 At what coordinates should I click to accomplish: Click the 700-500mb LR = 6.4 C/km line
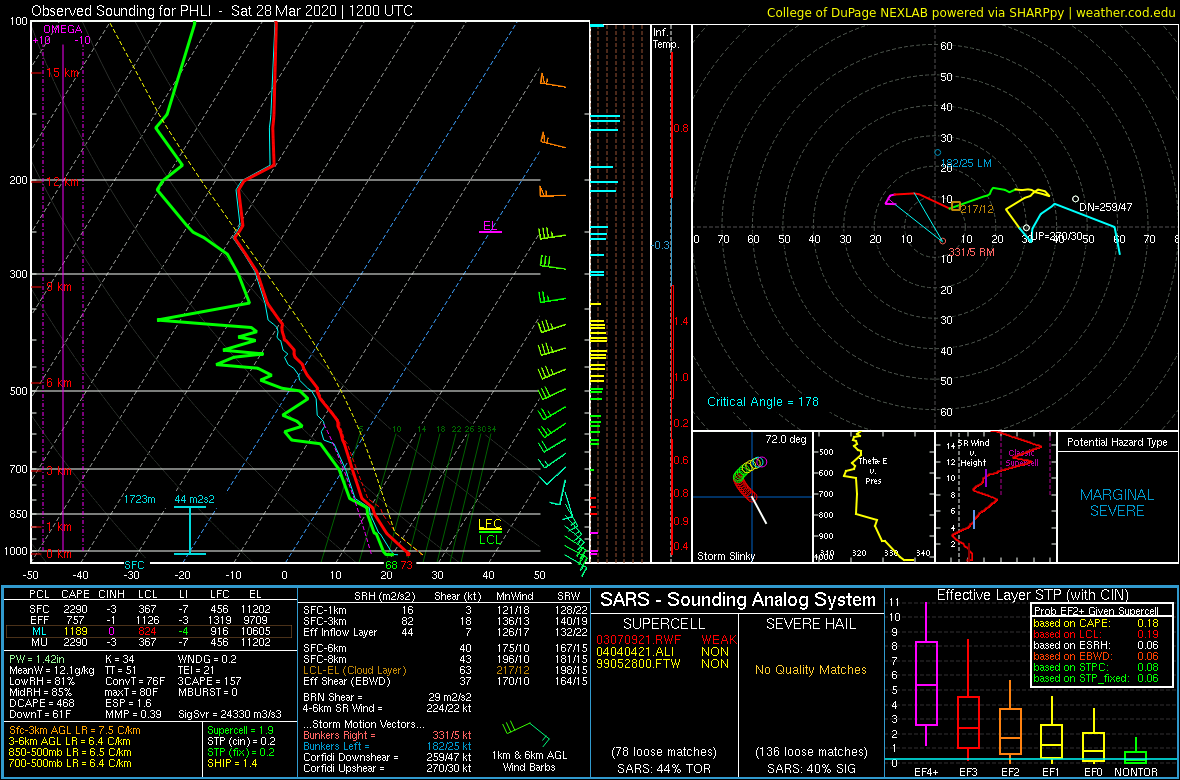click(x=71, y=764)
